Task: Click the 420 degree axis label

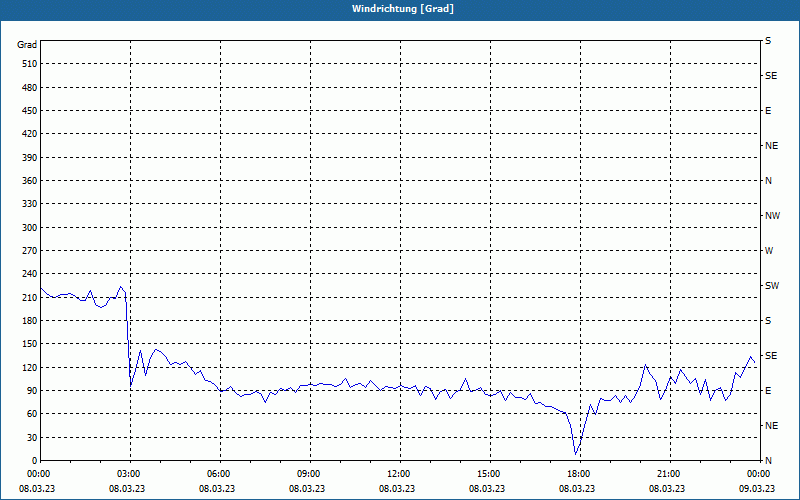Action: click(30, 134)
